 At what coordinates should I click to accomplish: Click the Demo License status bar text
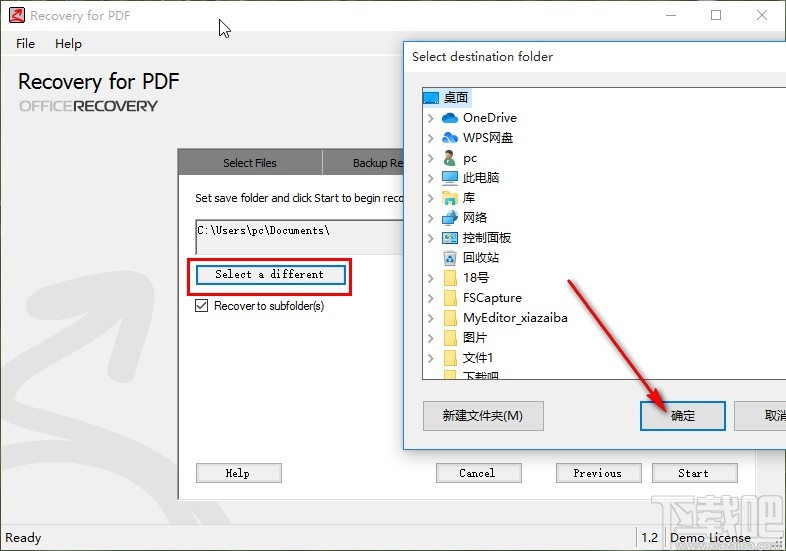pos(710,537)
